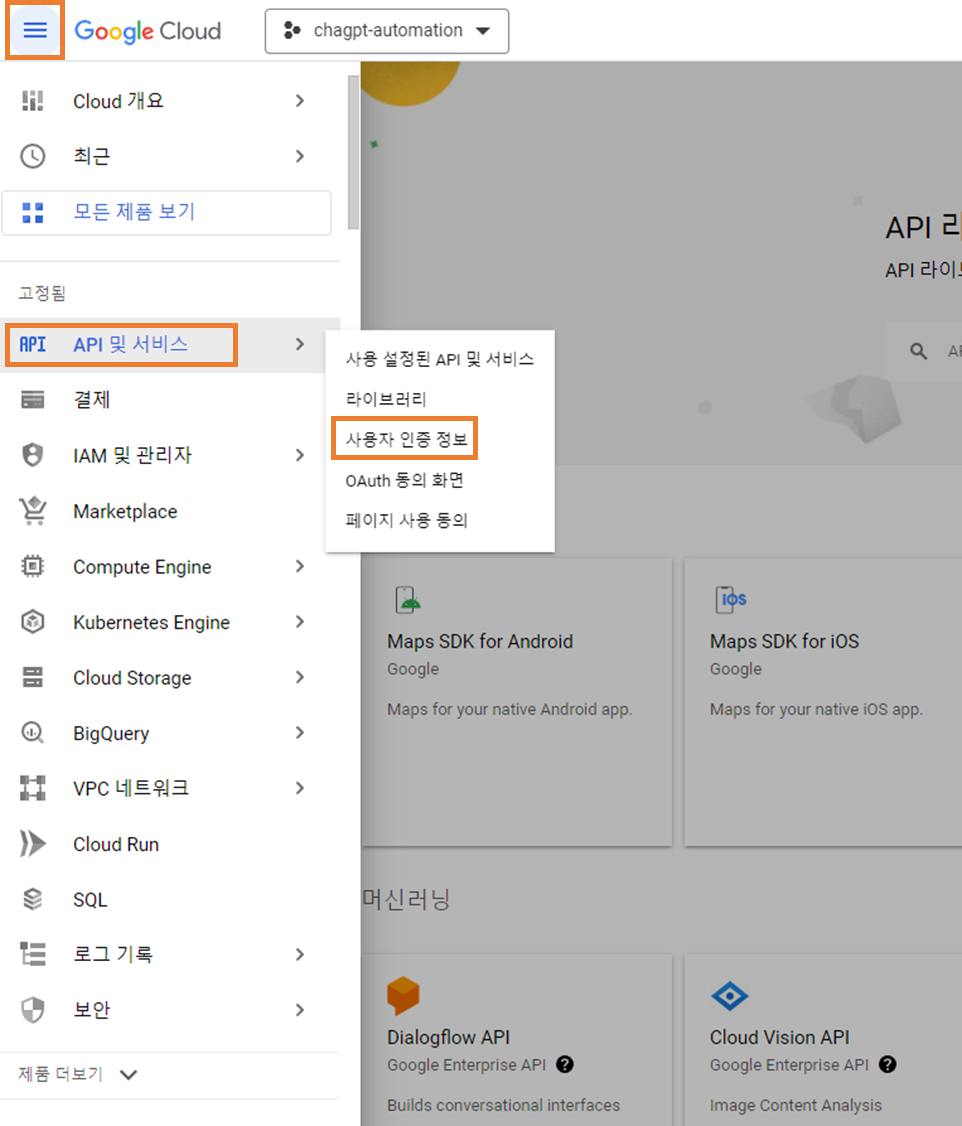Click the Maps SDK for iOS icon
This screenshot has height=1126, width=962.
(x=730, y=600)
